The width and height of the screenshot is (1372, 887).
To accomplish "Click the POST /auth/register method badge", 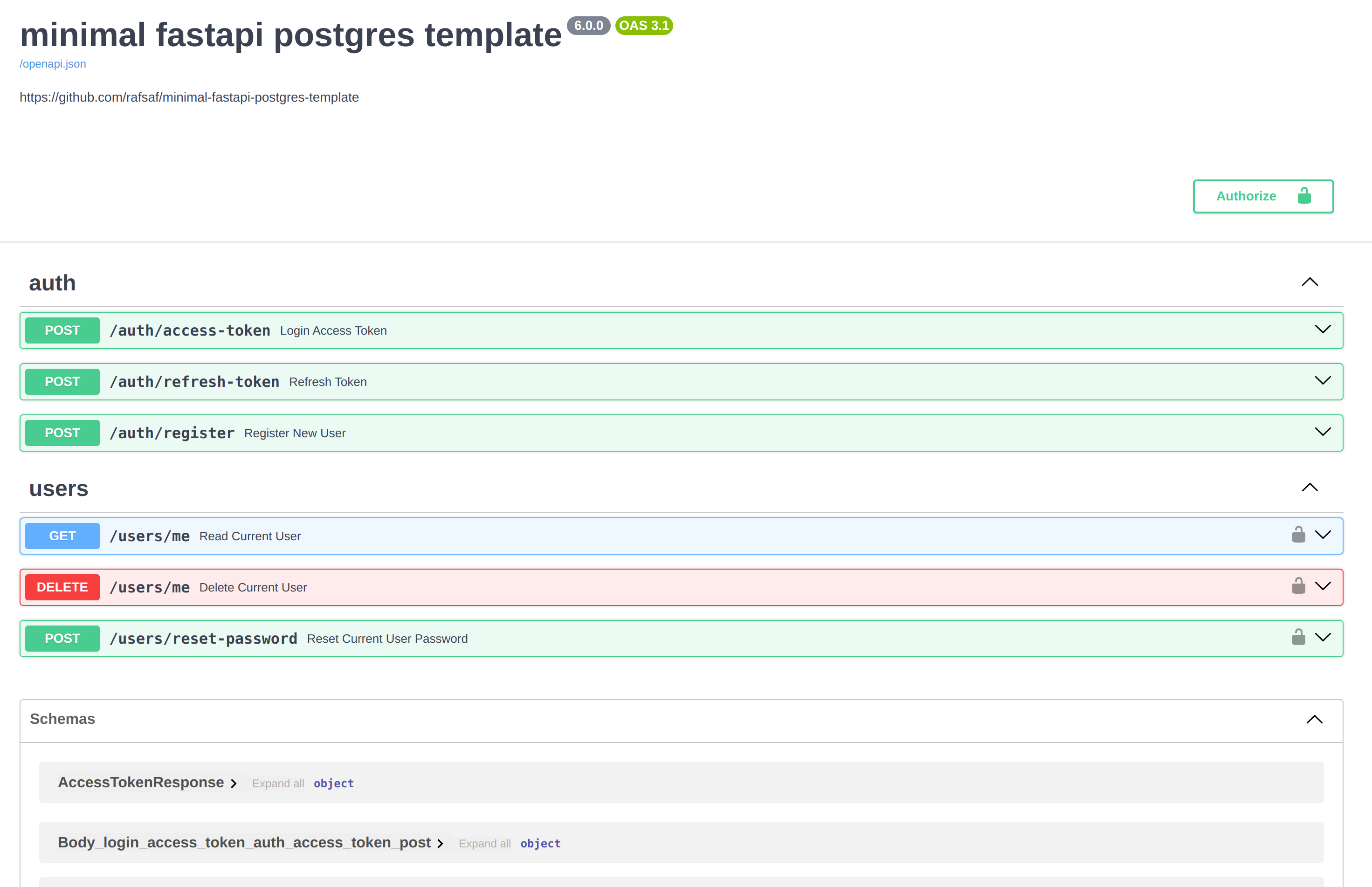I will pyautogui.click(x=62, y=432).
